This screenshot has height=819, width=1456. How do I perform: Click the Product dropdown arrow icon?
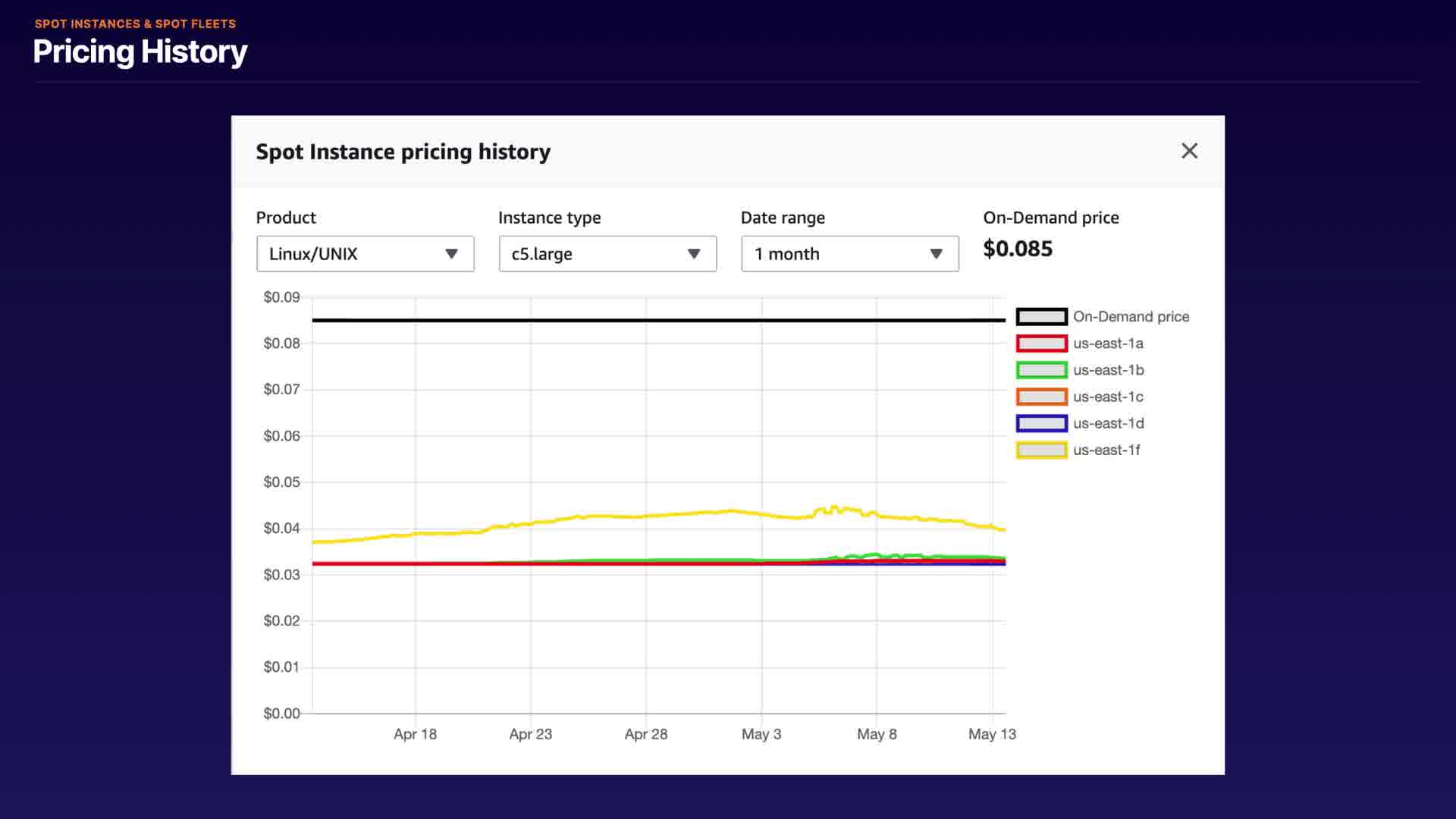[x=451, y=254]
